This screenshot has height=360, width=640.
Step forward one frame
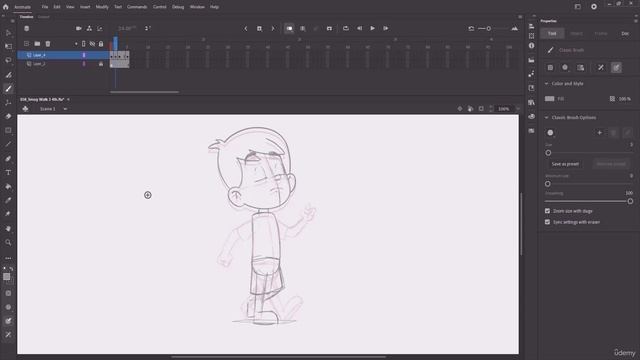click(386, 28)
